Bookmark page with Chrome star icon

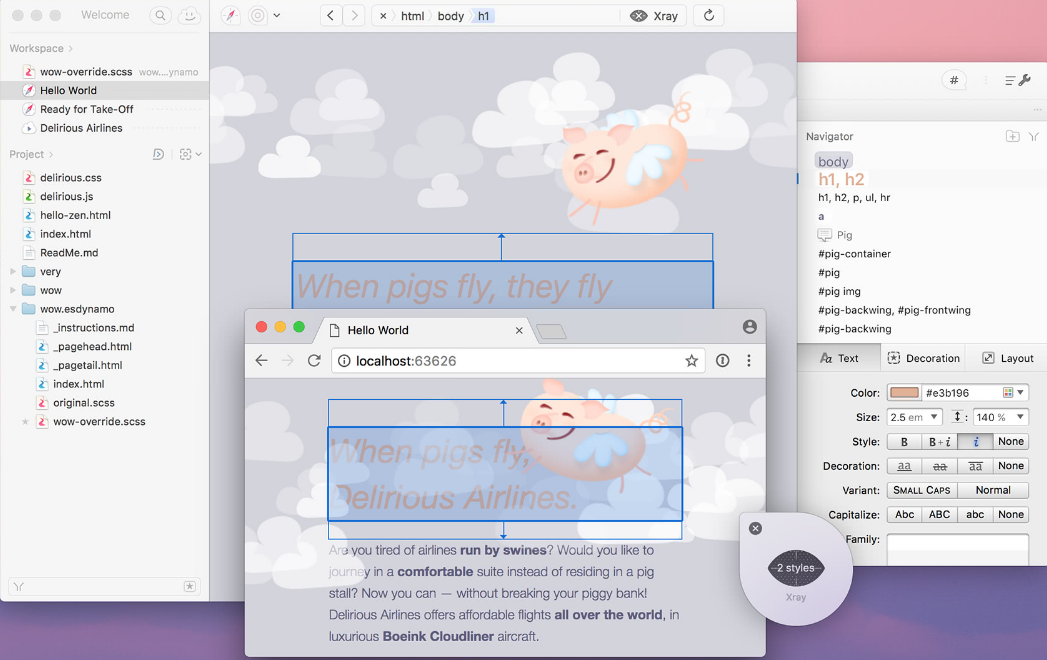pyautogui.click(x=692, y=361)
